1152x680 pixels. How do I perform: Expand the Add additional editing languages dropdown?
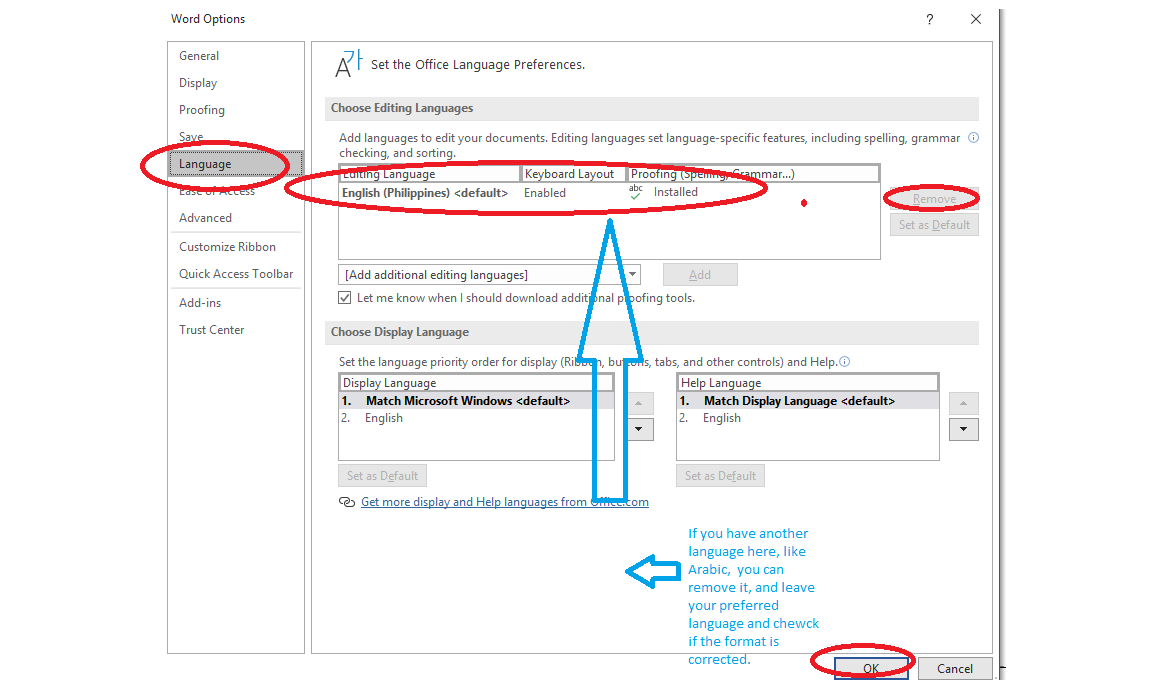click(633, 275)
